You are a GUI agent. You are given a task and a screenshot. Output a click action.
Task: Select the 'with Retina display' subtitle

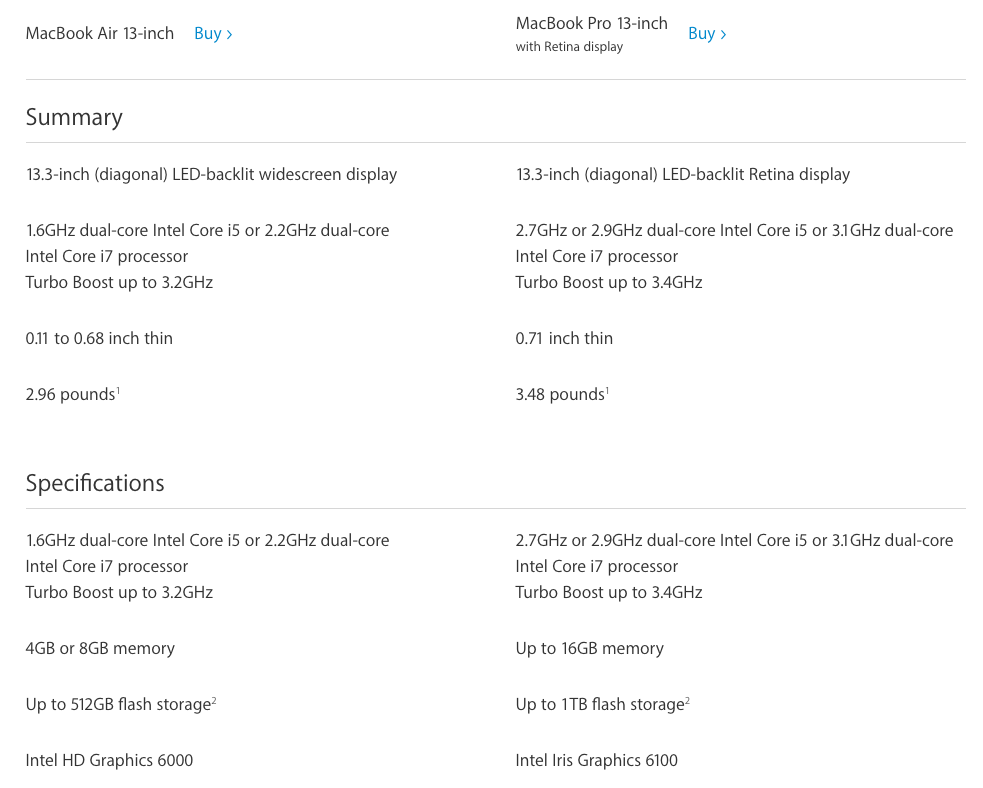pyautogui.click(x=569, y=47)
